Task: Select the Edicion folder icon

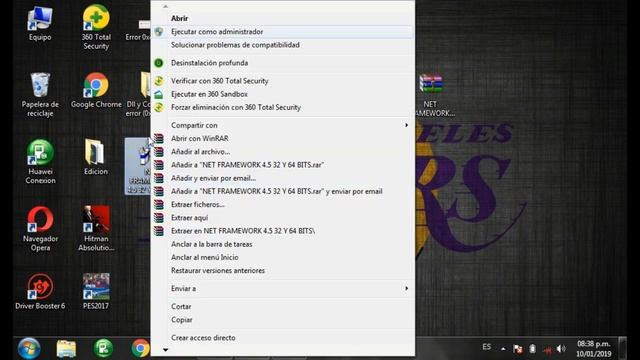Action: click(x=96, y=157)
